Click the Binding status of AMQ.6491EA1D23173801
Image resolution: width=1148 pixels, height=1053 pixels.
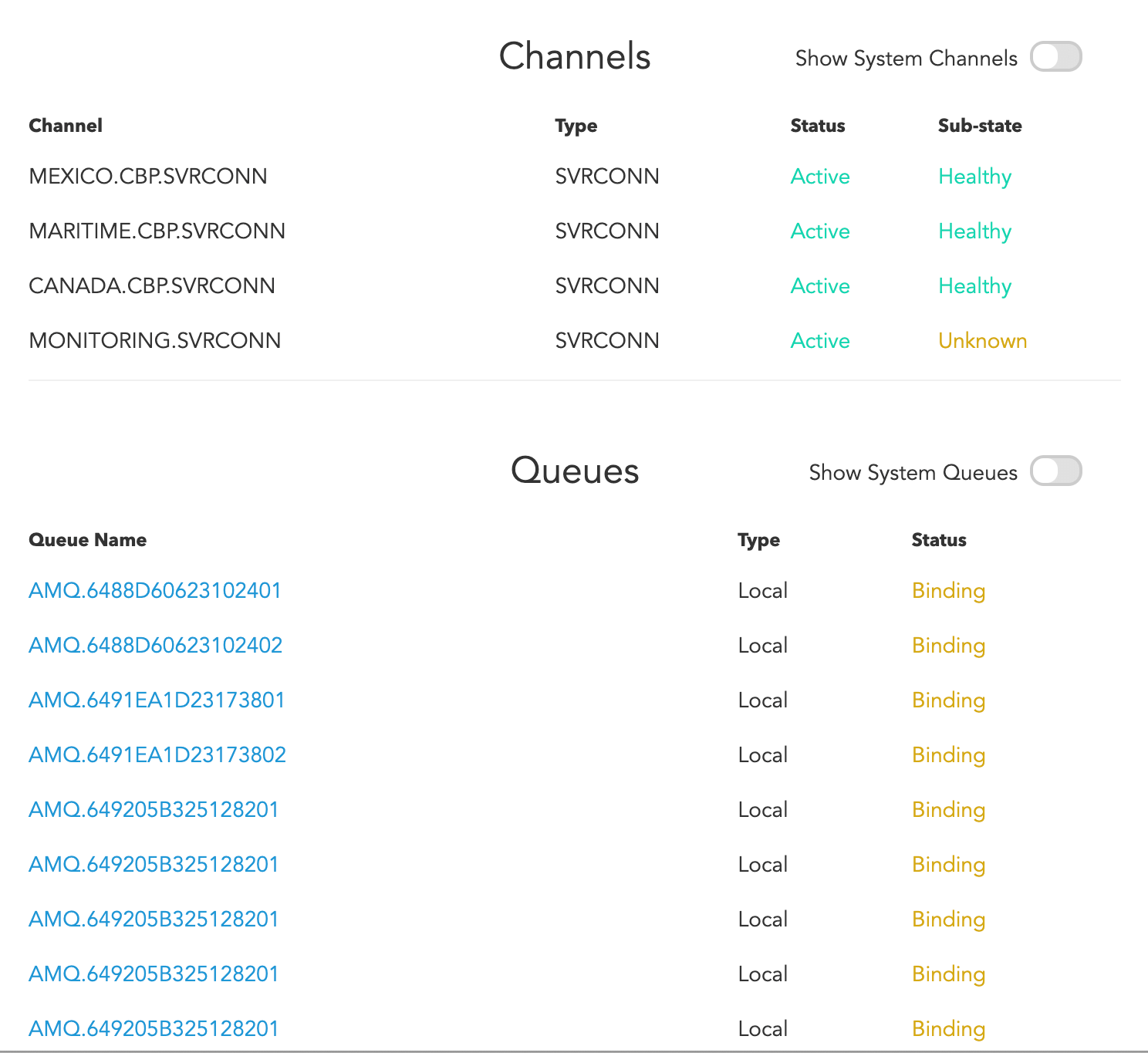[948, 701]
